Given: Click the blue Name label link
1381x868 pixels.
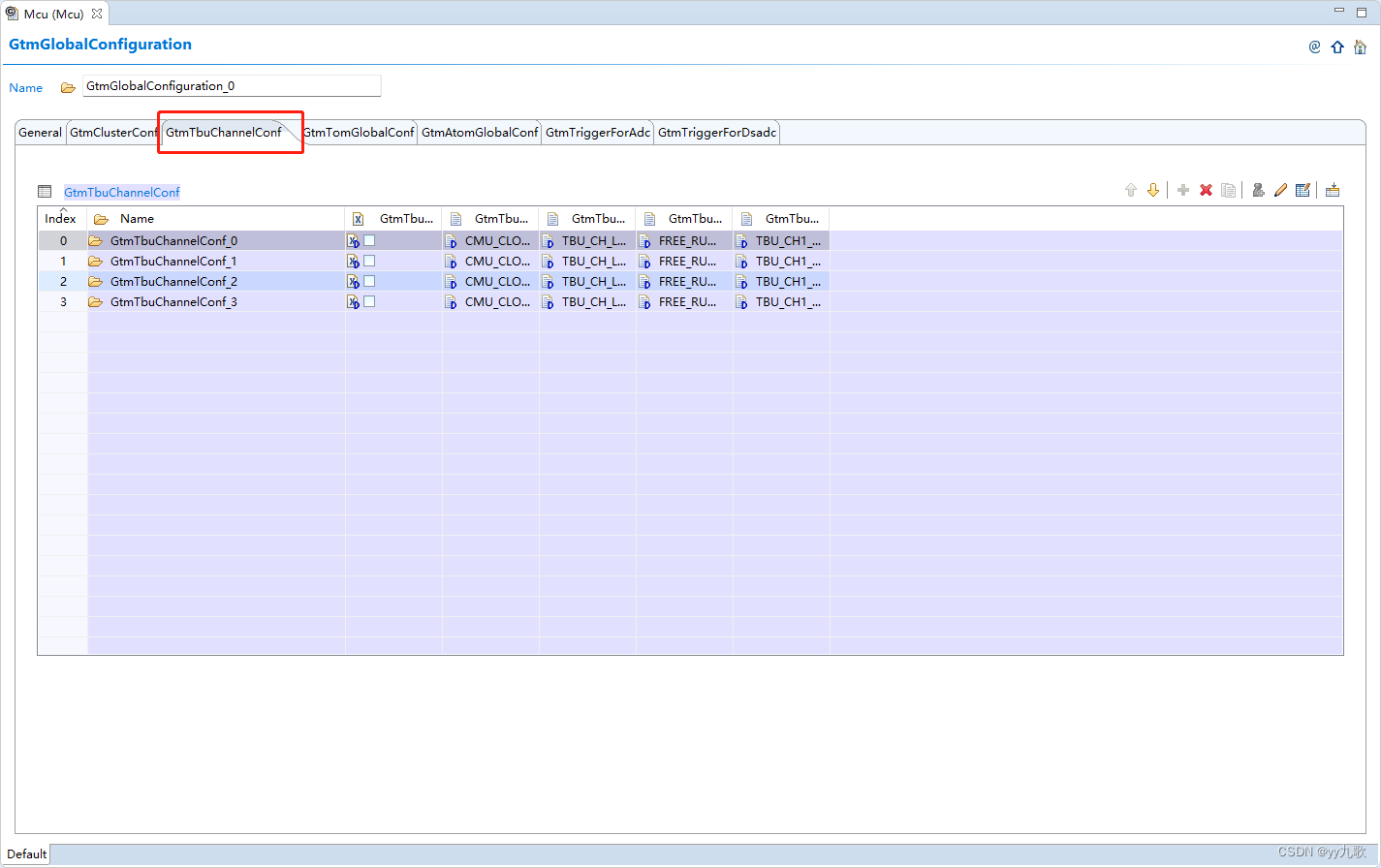Looking at the screenshot, I should pos(26,87).
